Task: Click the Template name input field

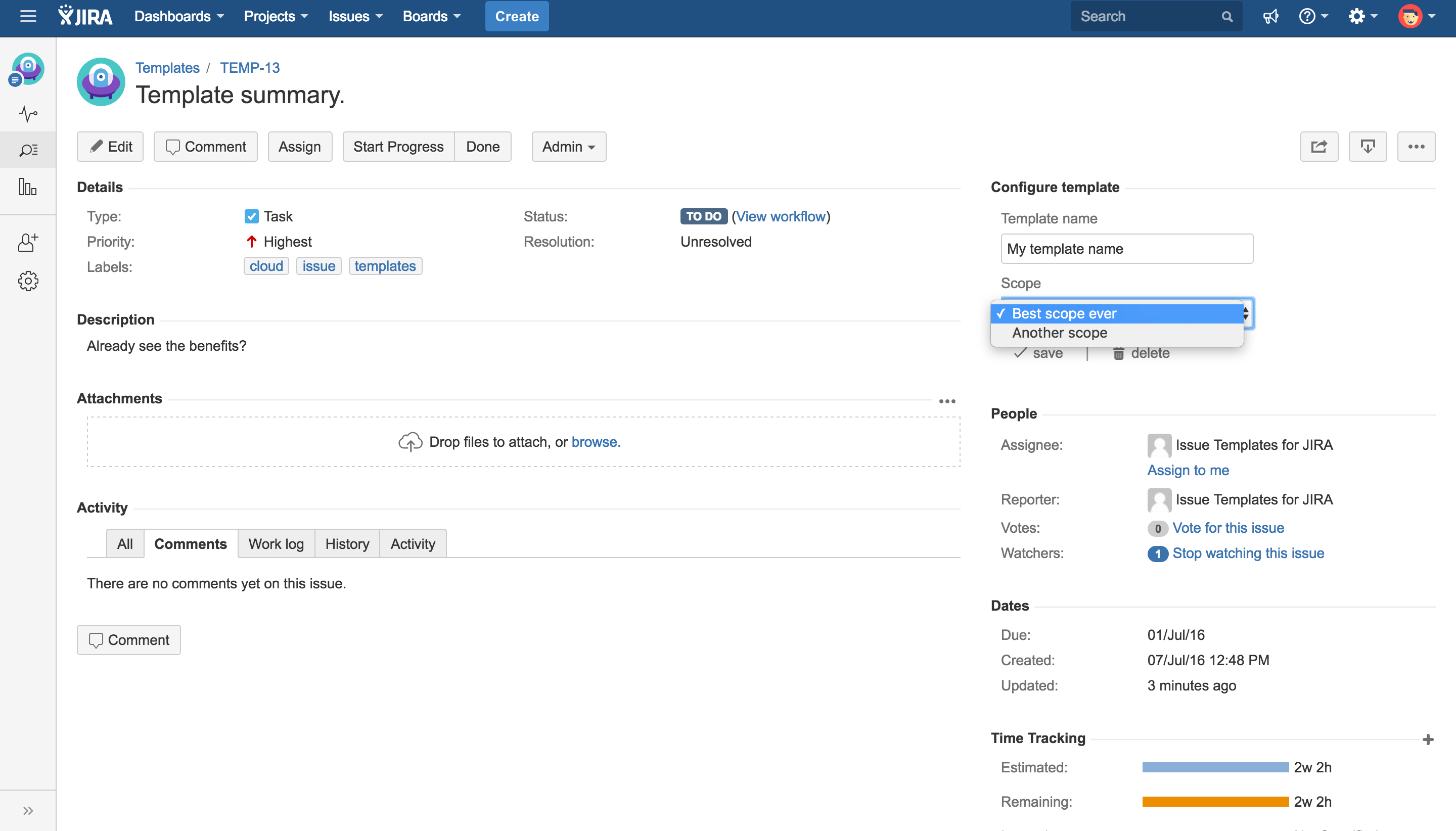Action: pyautogui.click(x=1126, y=249)
